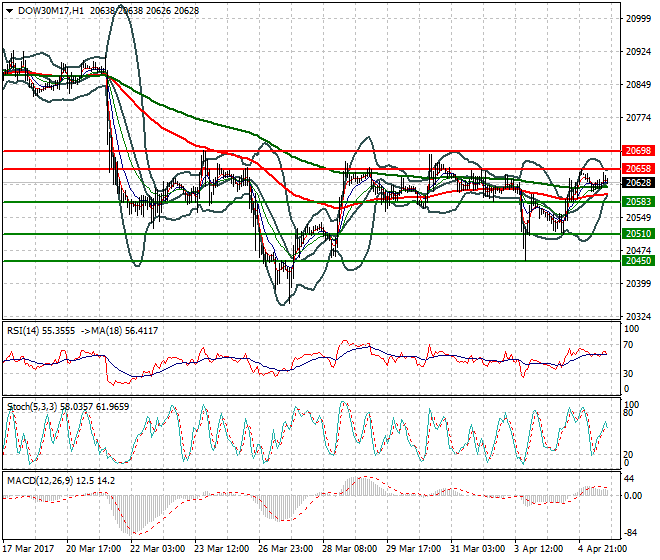Click the -84 value on MACD scale
Screen dimensions: 660x560
(629, 533)
